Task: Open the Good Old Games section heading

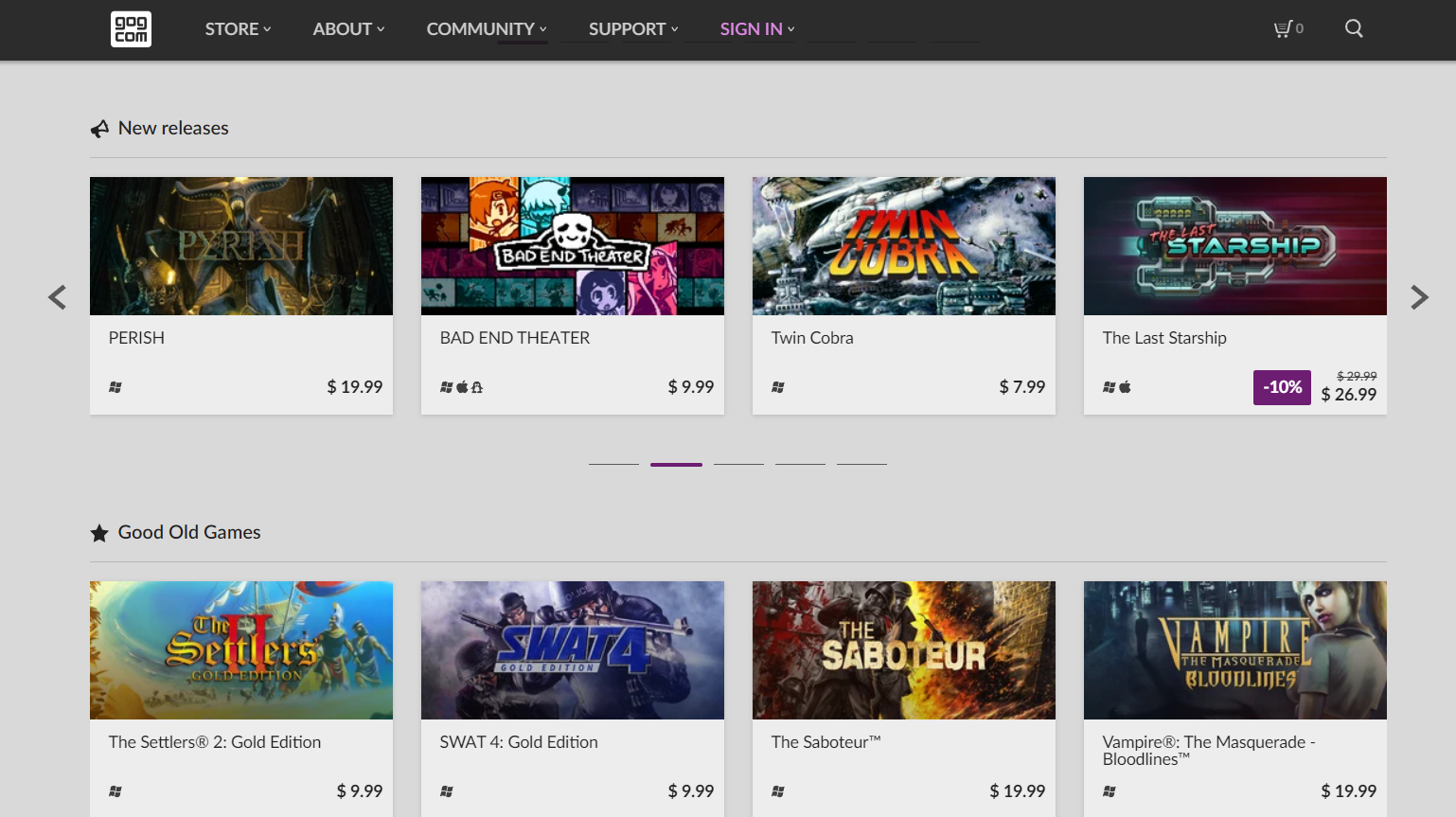Action: coord(189,533)
